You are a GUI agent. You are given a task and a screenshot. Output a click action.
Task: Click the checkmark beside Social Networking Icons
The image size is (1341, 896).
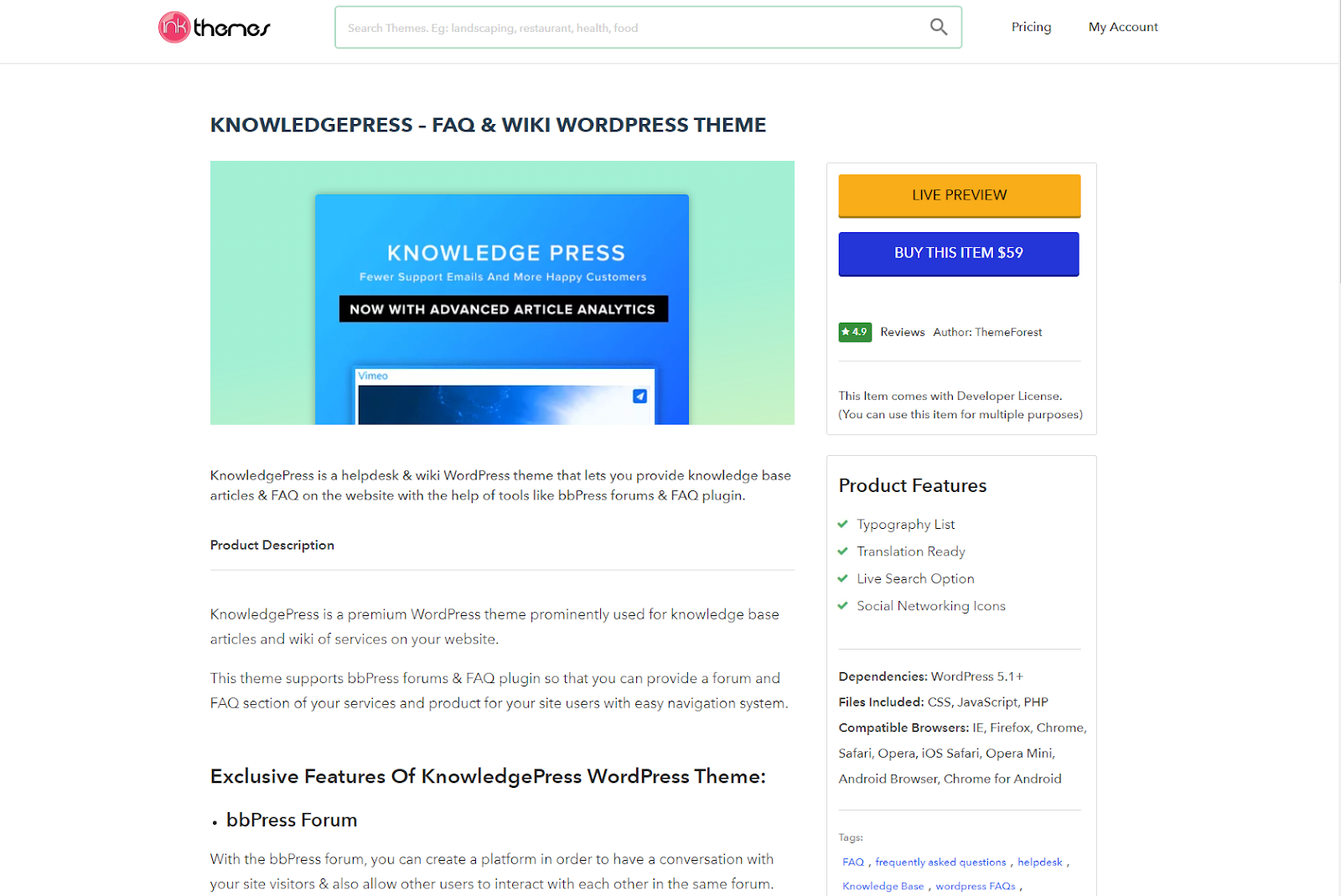coord(843,606)
